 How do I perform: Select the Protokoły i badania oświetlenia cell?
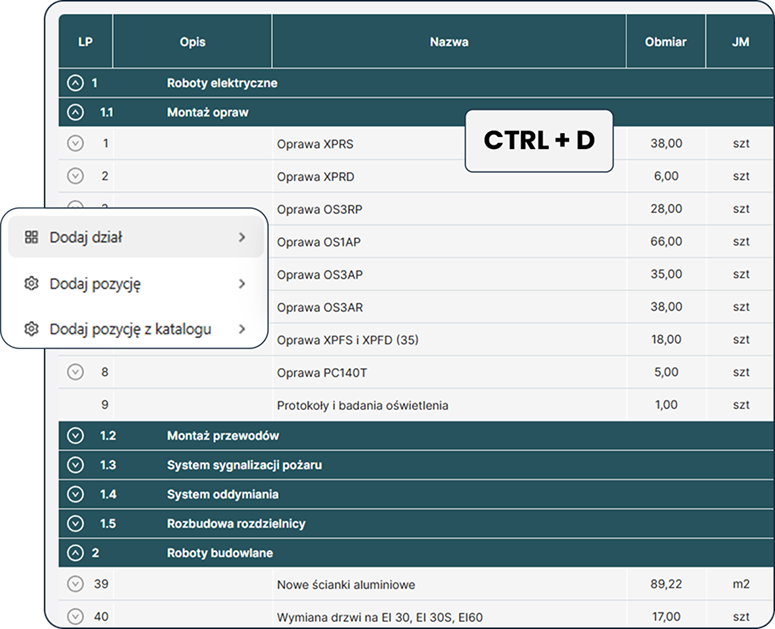point(362,405)
